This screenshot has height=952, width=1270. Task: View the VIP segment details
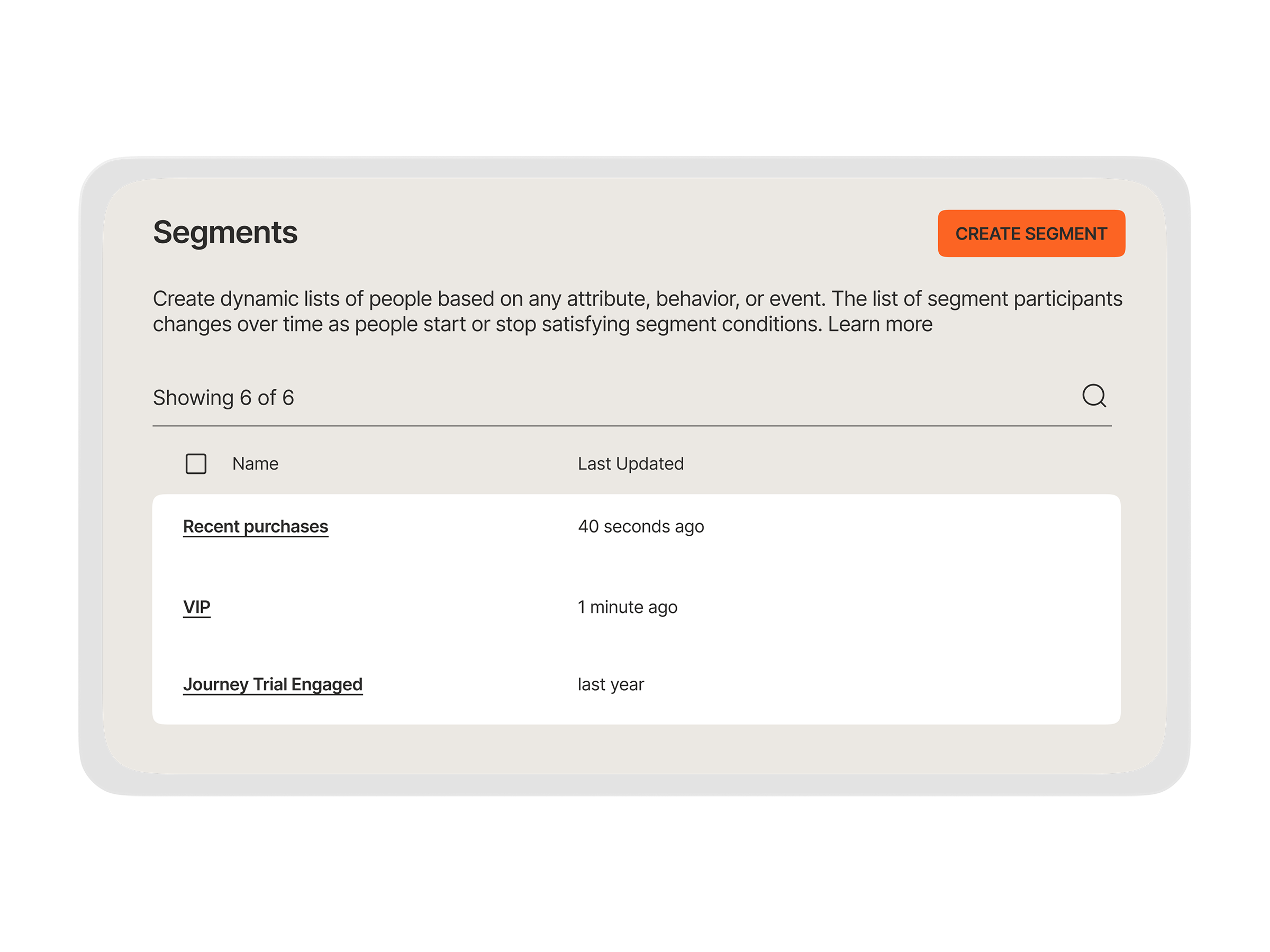pos(196,607)
